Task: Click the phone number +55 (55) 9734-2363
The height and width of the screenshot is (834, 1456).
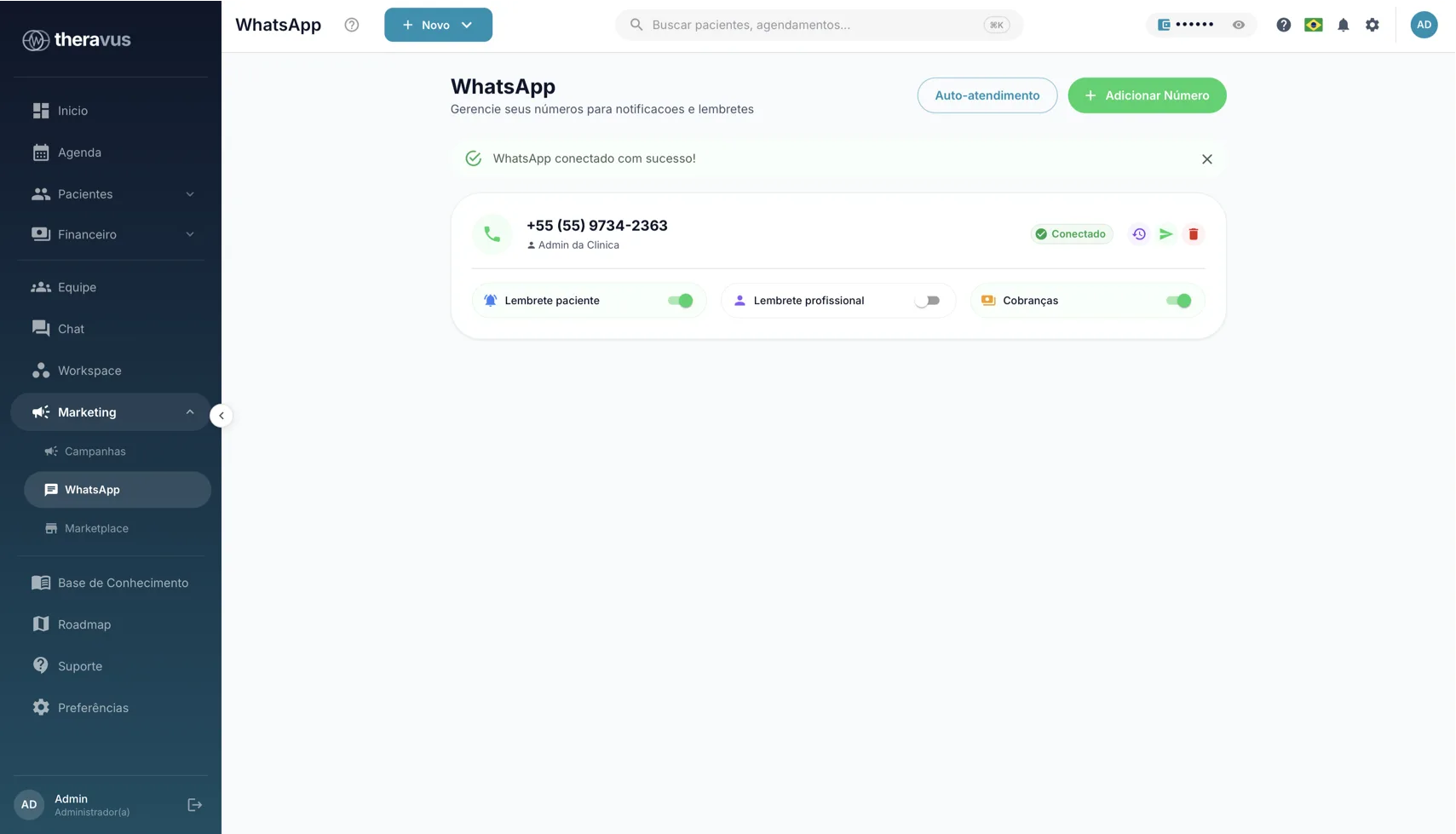Action: [x=596, y=226]
